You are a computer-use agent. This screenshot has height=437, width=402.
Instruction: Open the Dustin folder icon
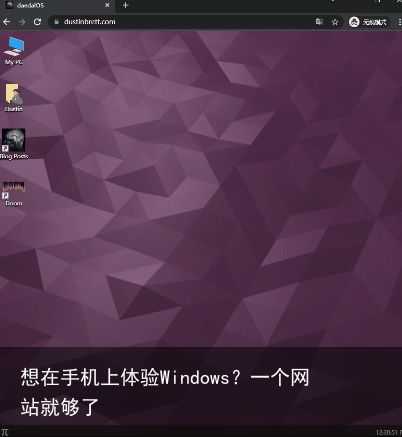(x=14, y=97)
